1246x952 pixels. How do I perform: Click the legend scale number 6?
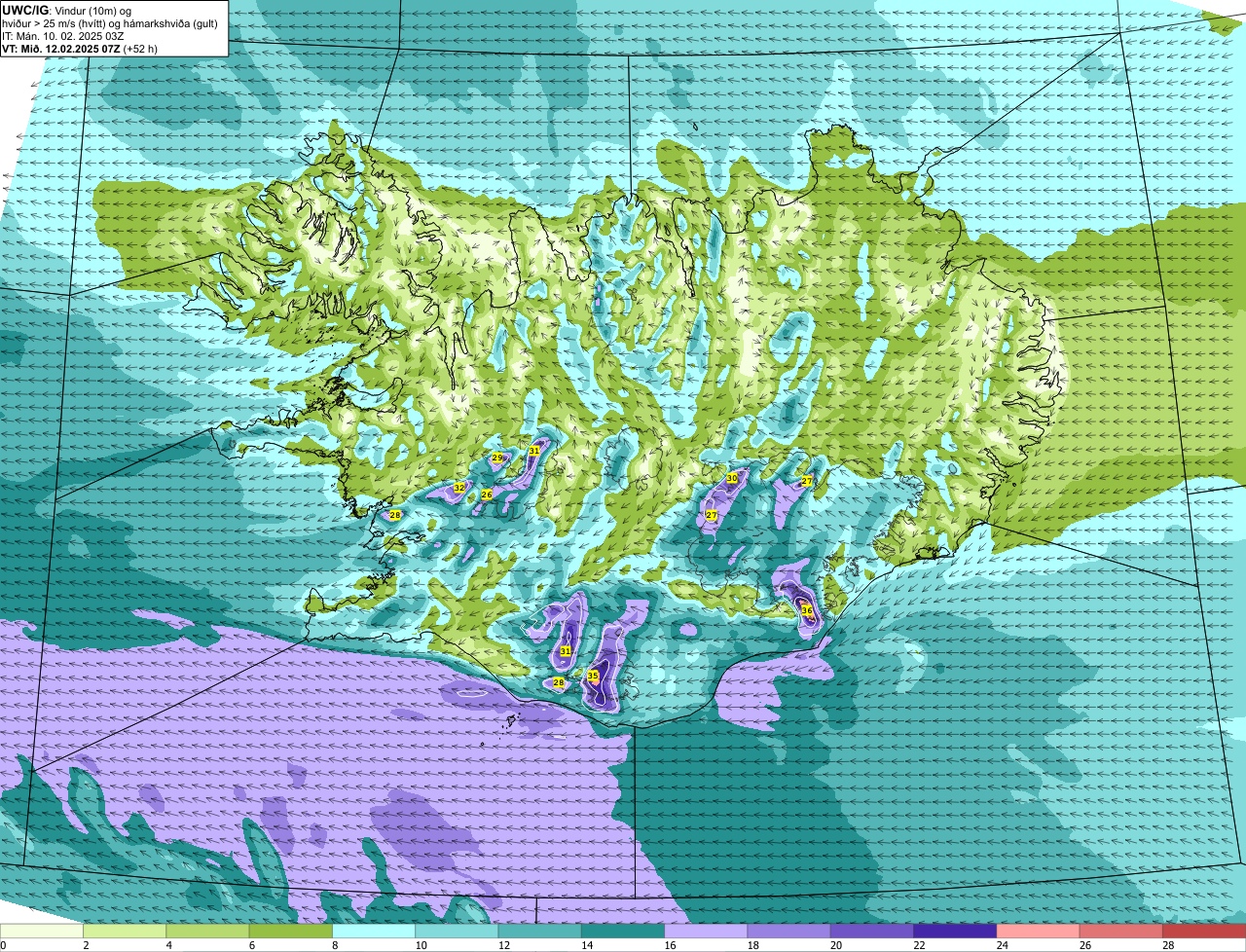251,945
